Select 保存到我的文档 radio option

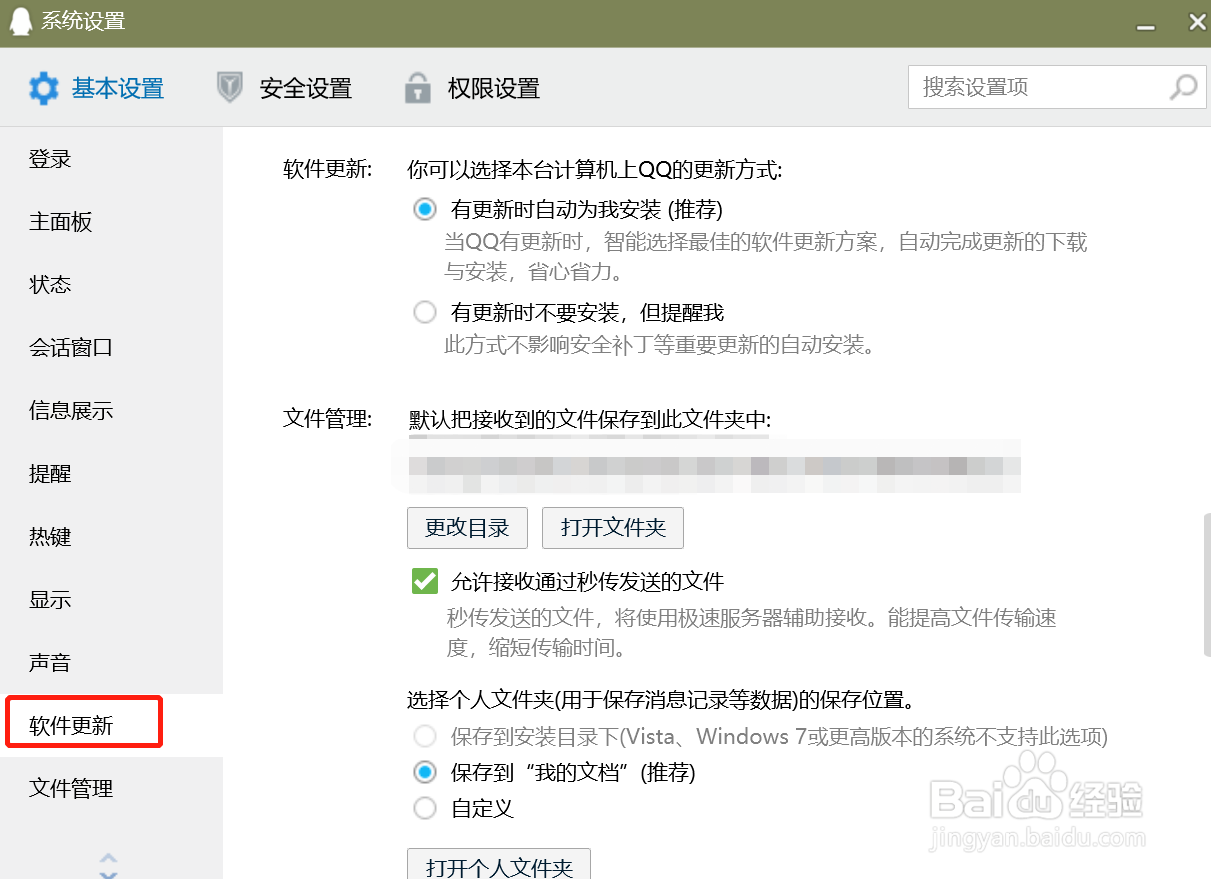point(424,772)
